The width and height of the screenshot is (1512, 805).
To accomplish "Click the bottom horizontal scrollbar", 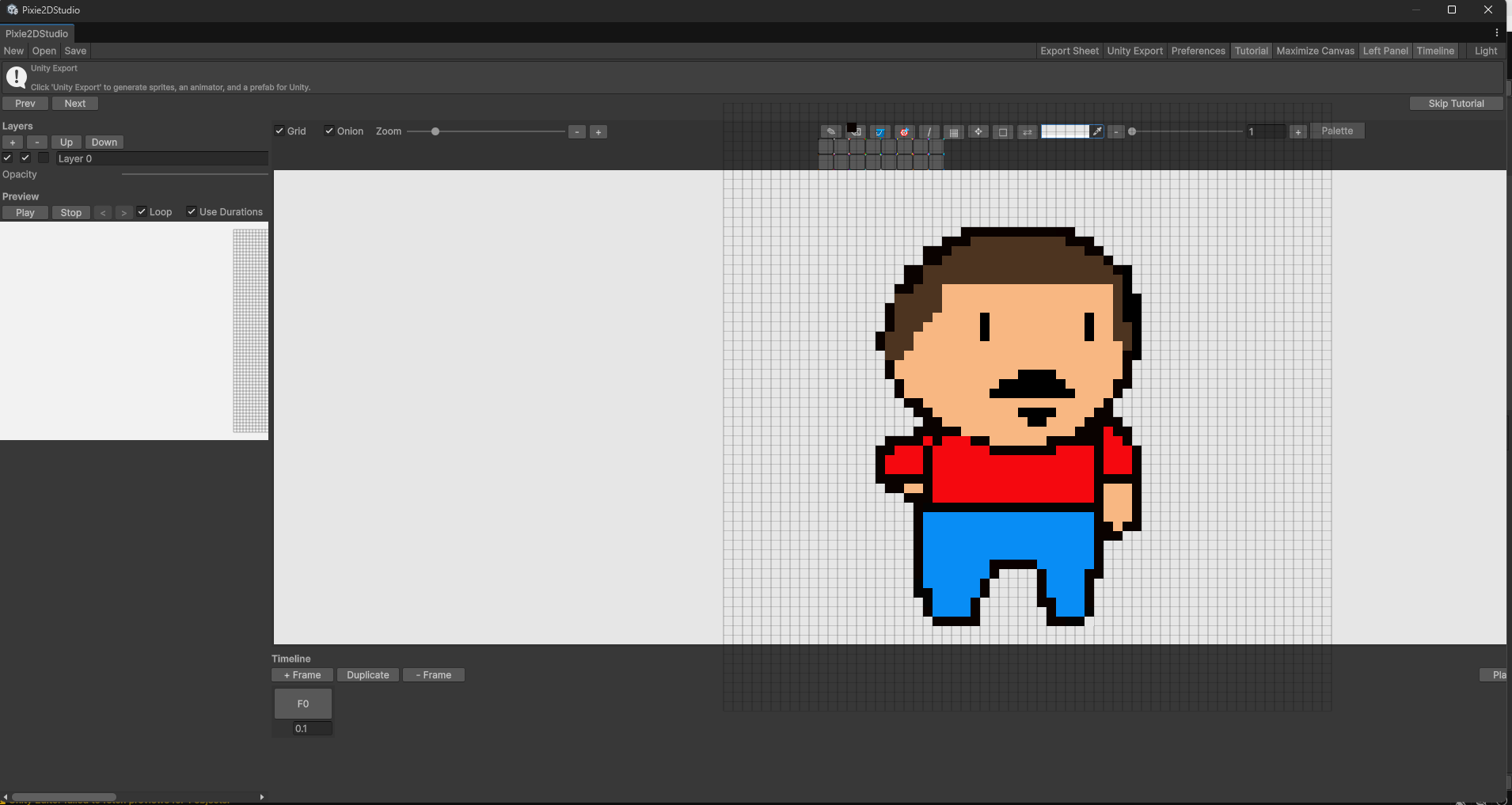I will tap(64, 797).
